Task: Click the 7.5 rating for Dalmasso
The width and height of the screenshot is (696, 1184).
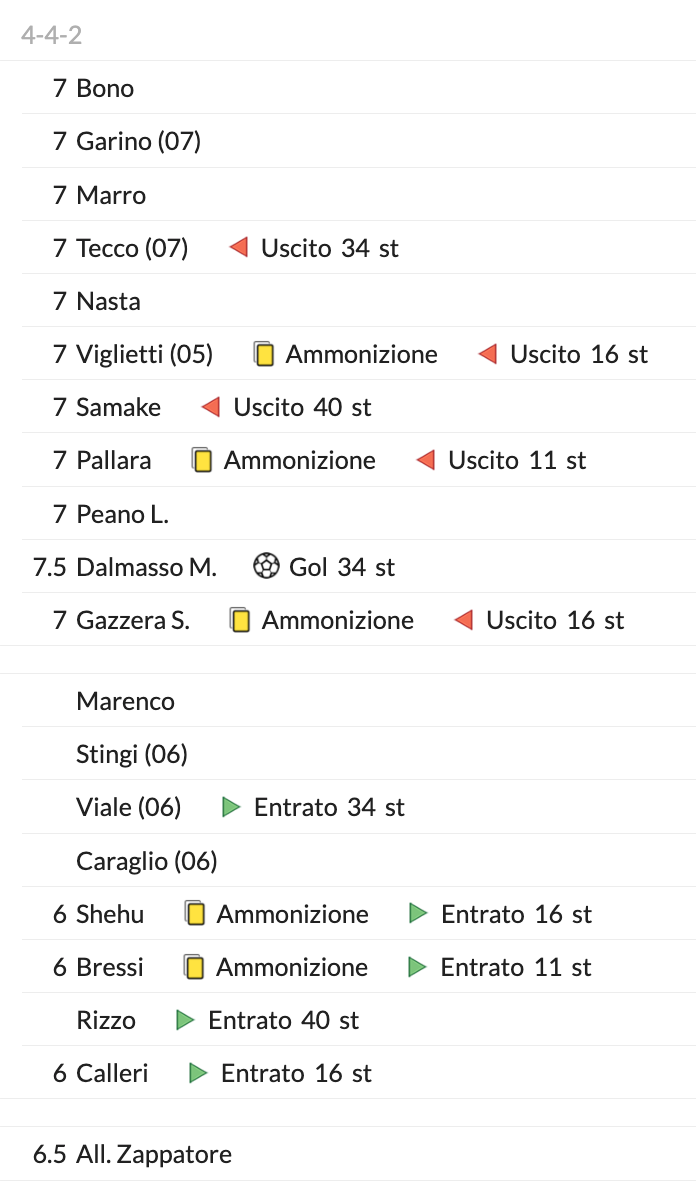Action: (x=50, y=567)
